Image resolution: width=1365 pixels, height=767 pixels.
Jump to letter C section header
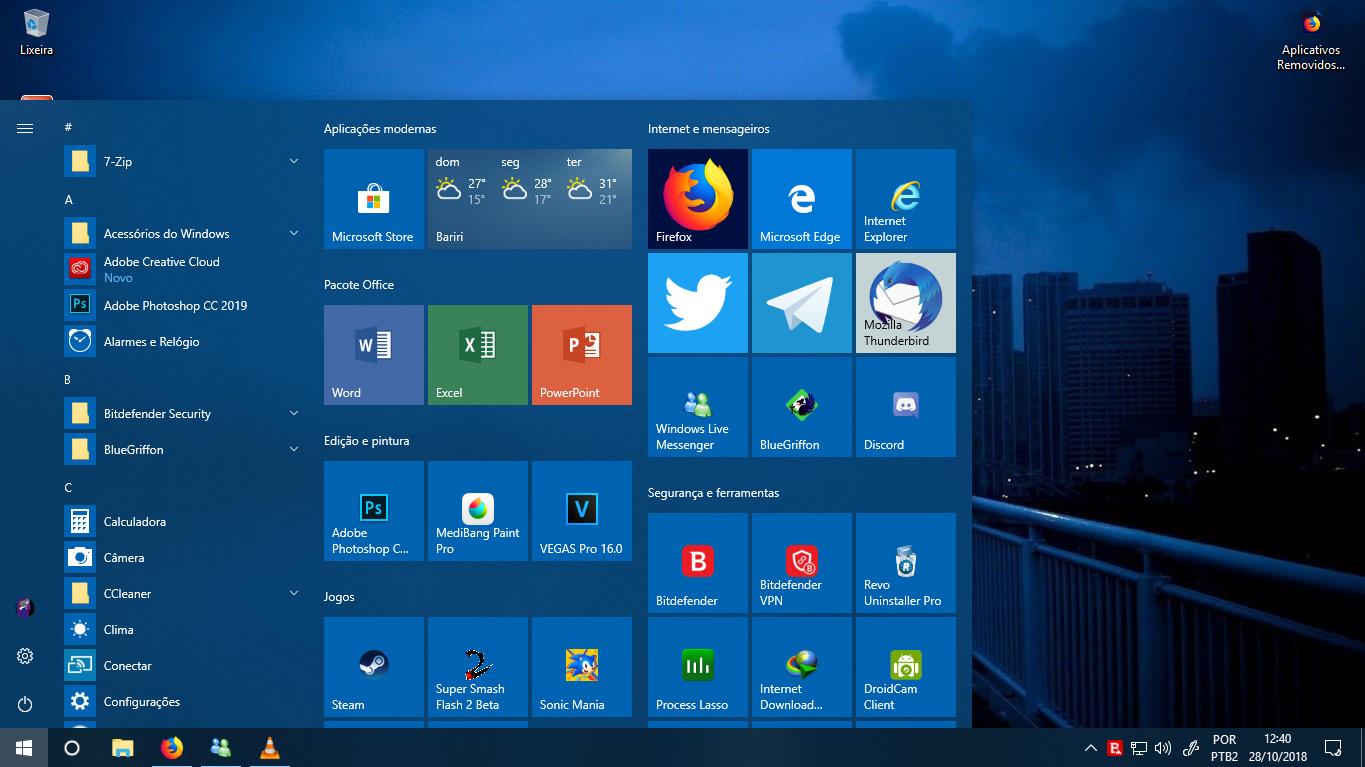68,487
